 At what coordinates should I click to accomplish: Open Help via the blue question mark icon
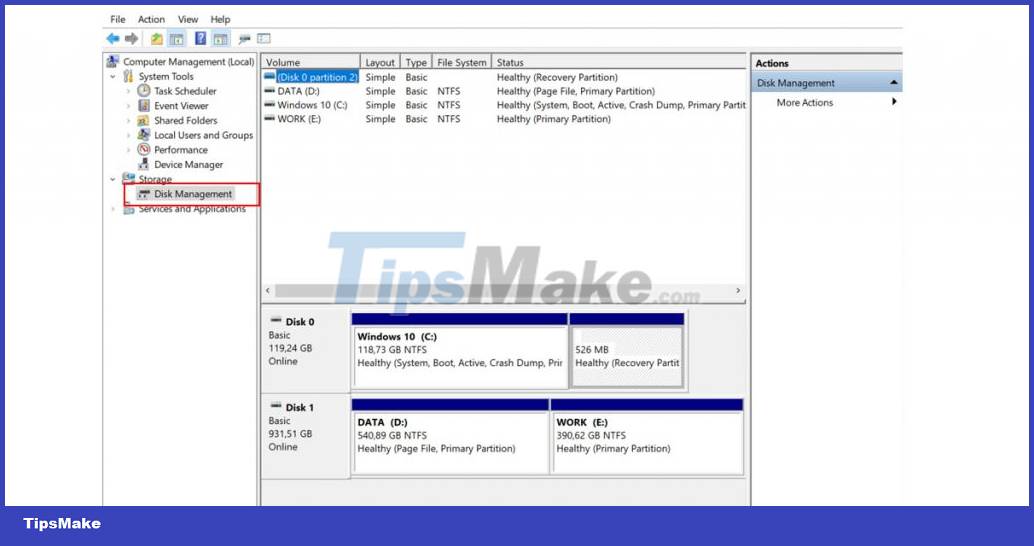[x=200, y=39]
